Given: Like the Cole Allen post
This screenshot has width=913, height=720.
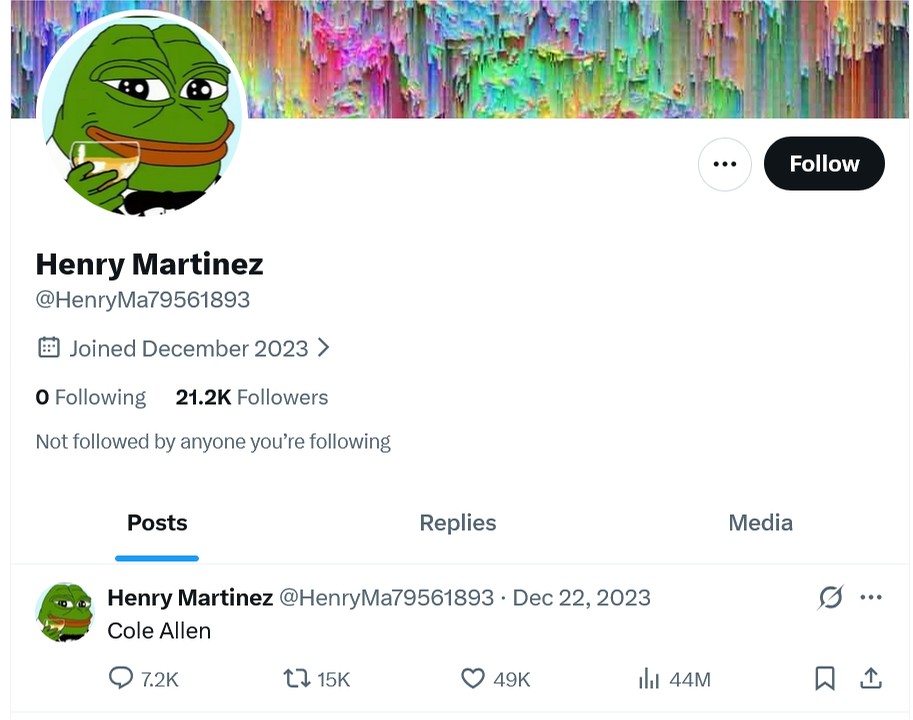Looking at the screenshot, I should tap(473, 679).
